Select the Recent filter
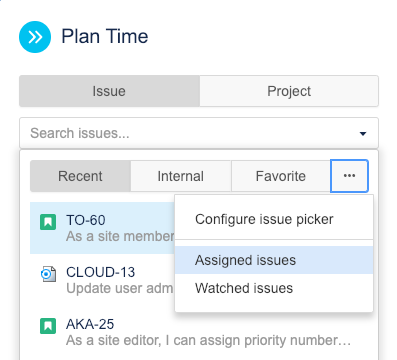The height and width of the screenshot is (360, 397). [80, 176]
